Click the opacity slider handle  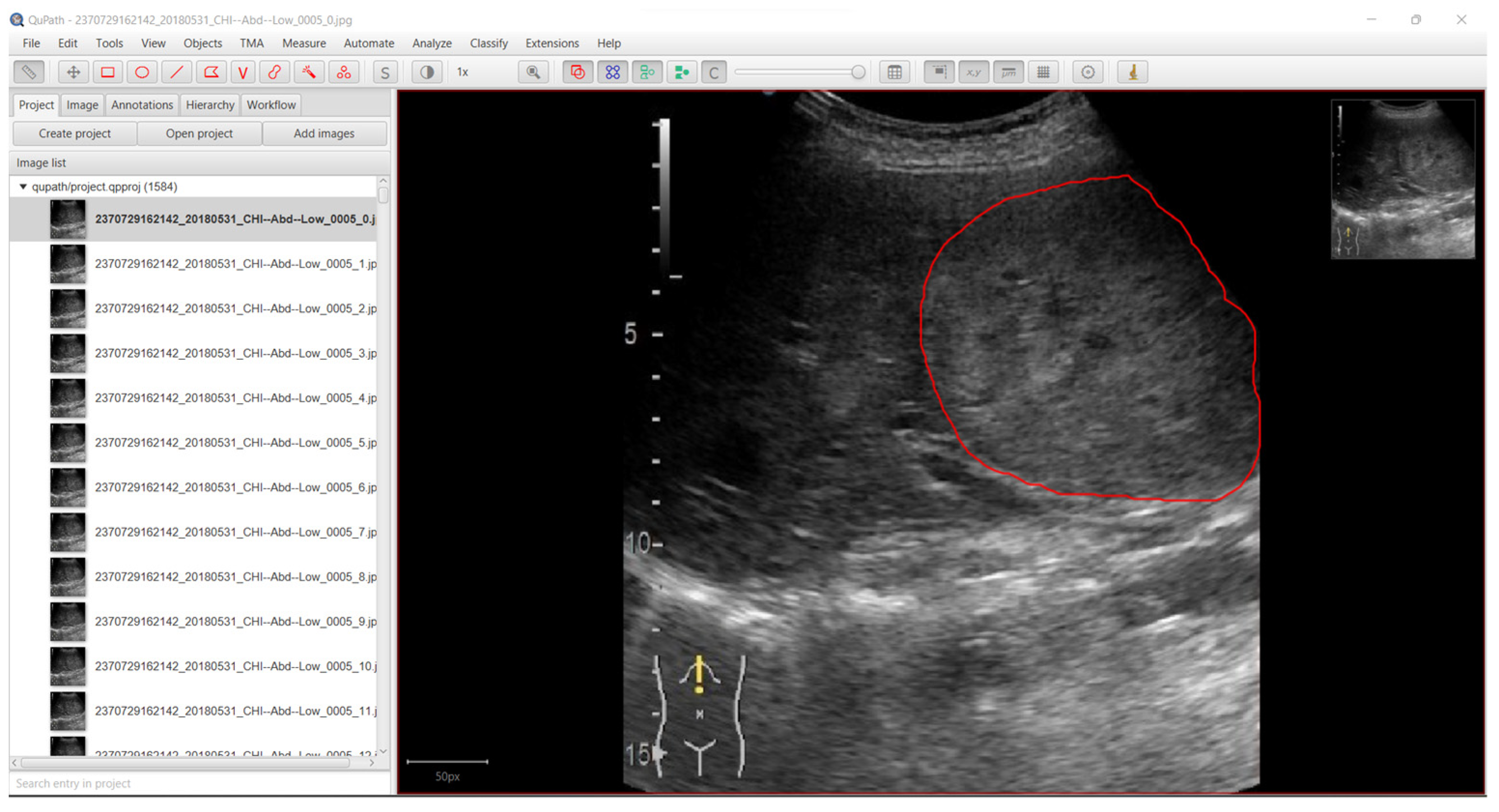pos(858,72)
